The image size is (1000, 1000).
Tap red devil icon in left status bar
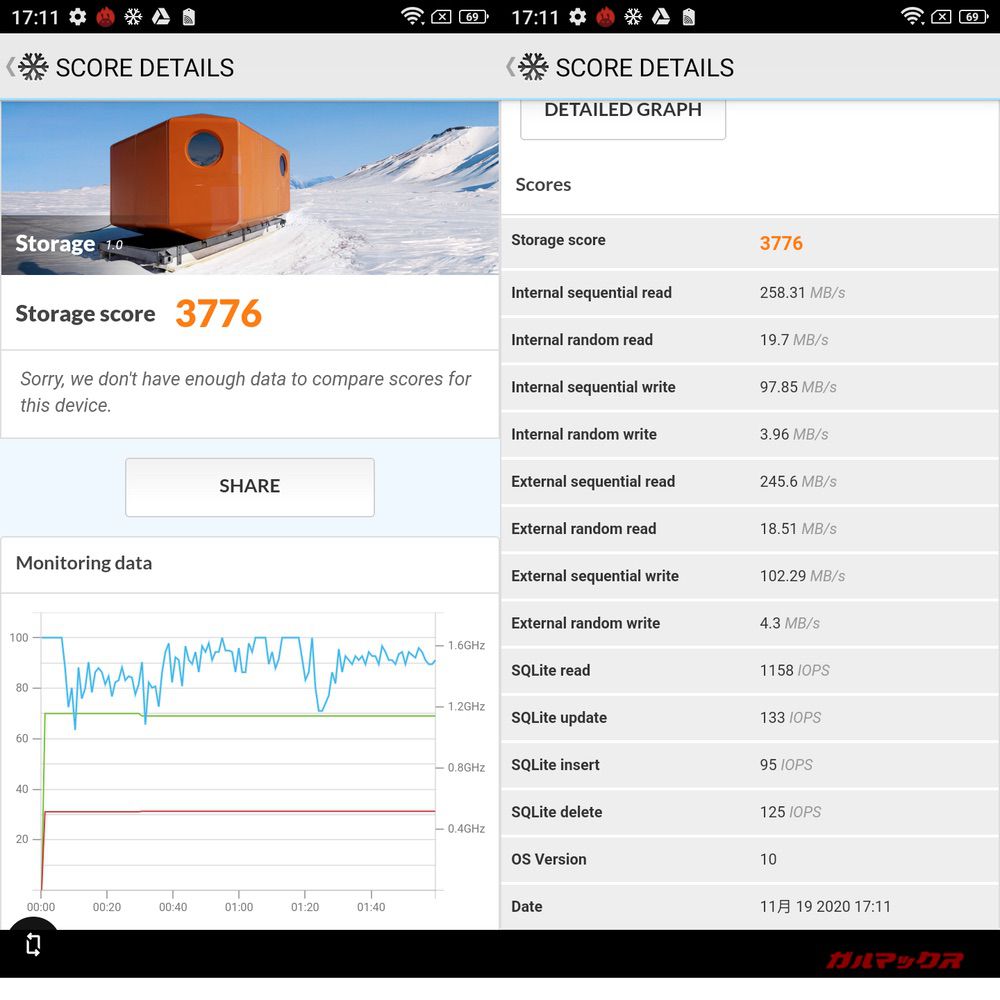point(104,16)
